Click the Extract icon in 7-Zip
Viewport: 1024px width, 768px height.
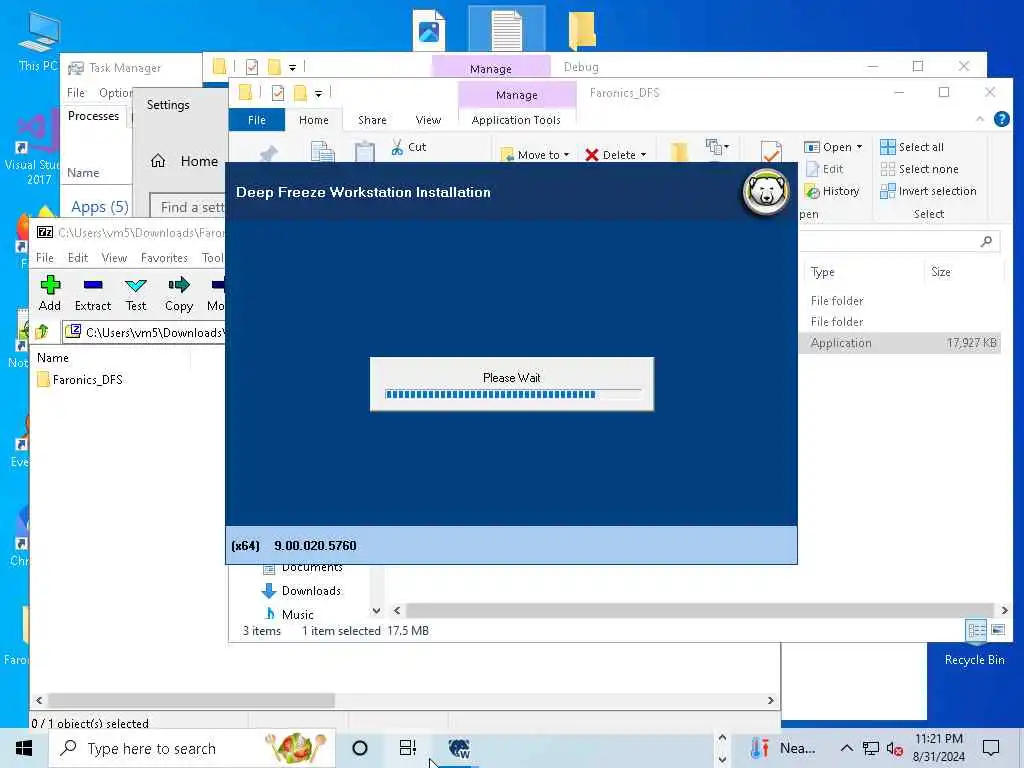(x=93, y=293)
